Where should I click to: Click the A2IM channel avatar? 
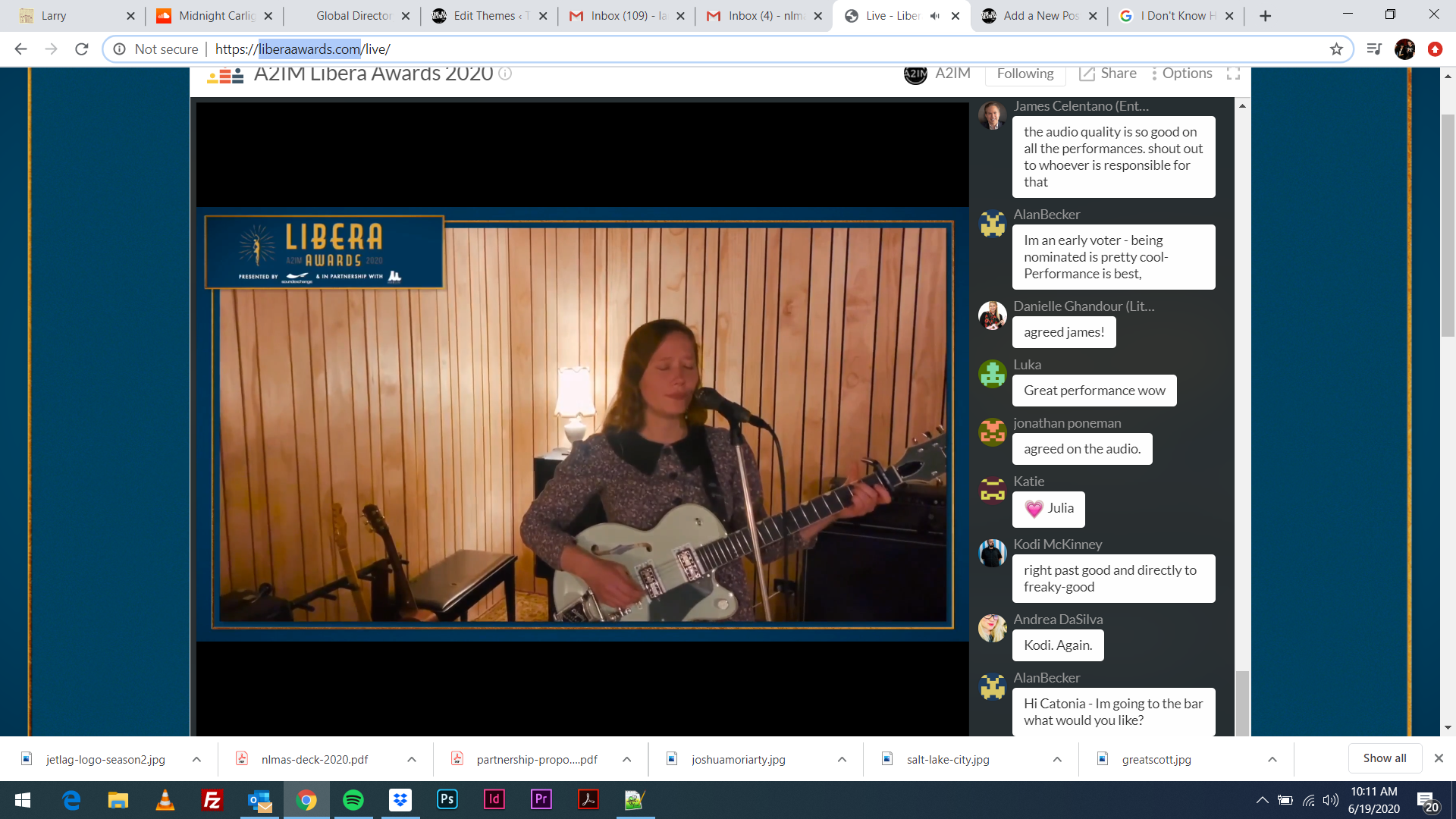[x=915, y=74]
